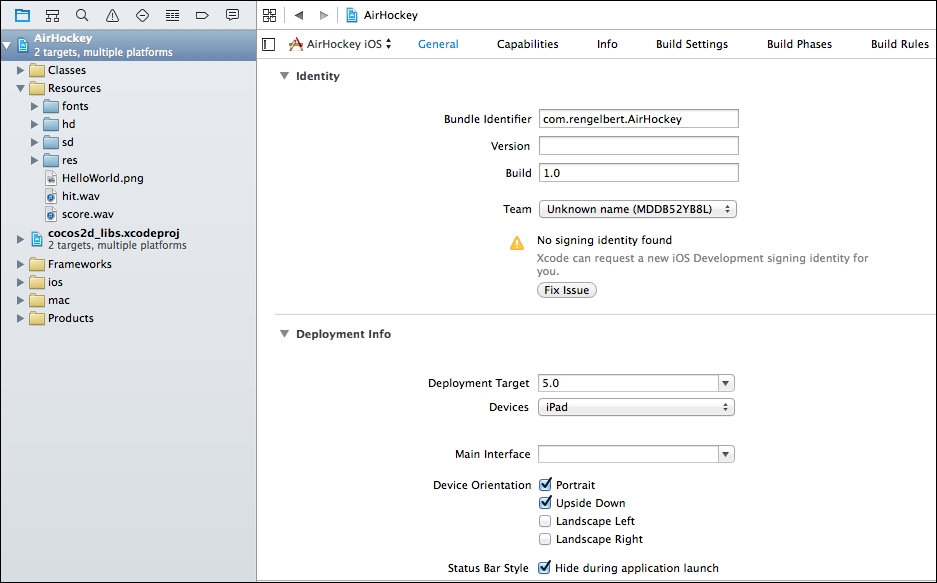The height and width of the screenshot is (583, 937).
Task: Click the cocos2d_libs.xcodeproj project icon
Action: coord(37,239)
